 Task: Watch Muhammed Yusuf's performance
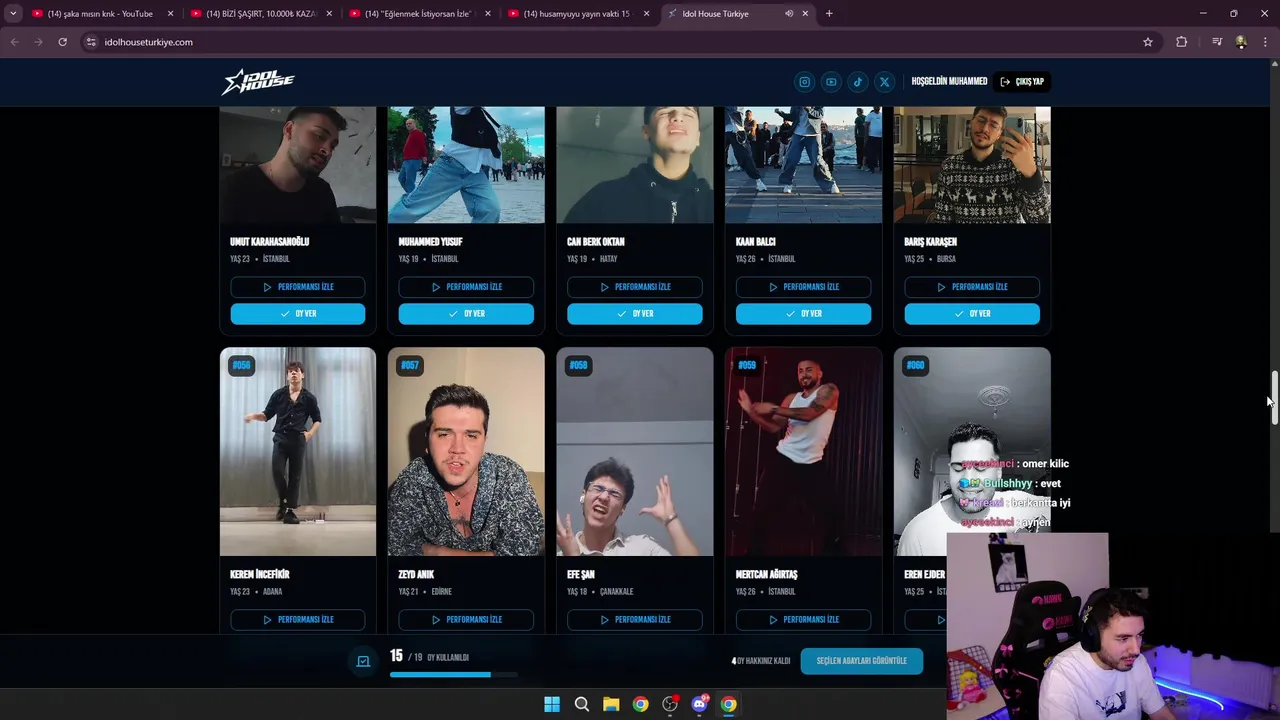click(466, 287)
